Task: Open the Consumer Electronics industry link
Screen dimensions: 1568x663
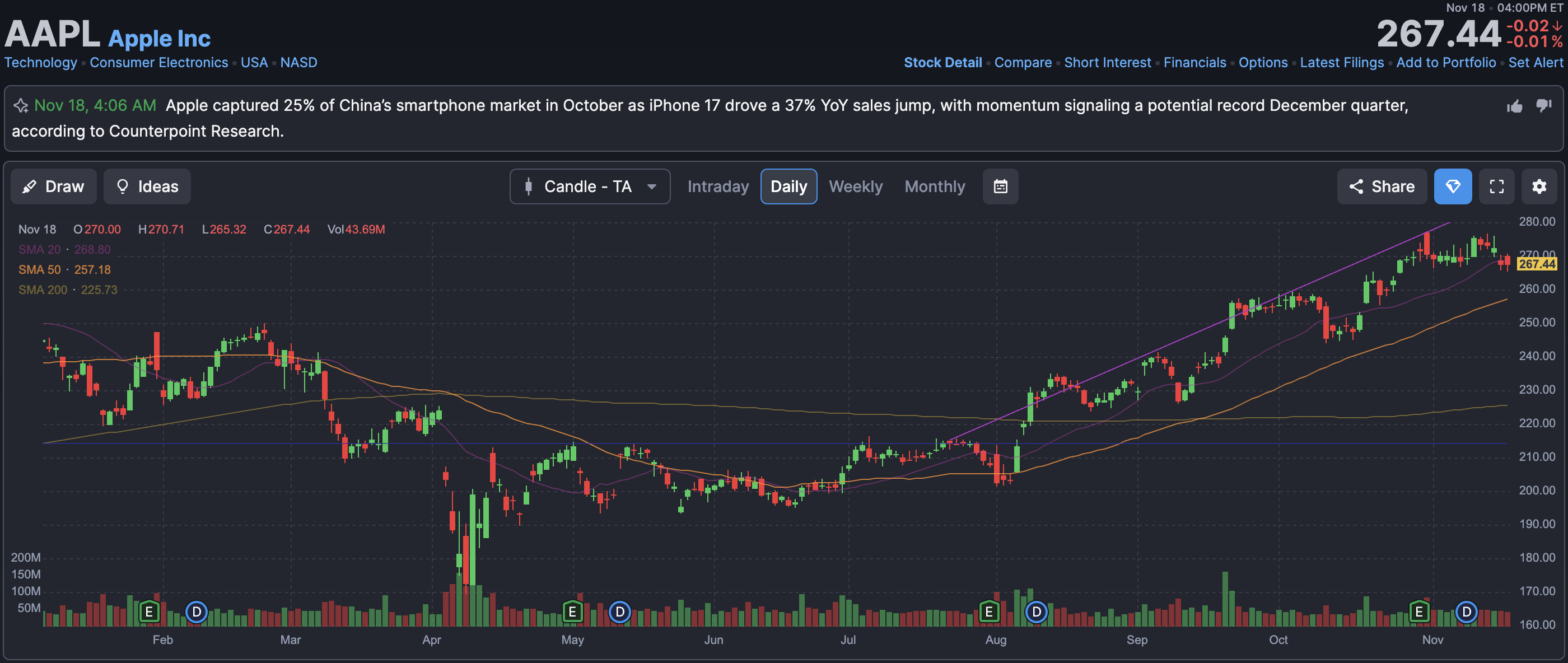Action: click(x=158, y=63)
